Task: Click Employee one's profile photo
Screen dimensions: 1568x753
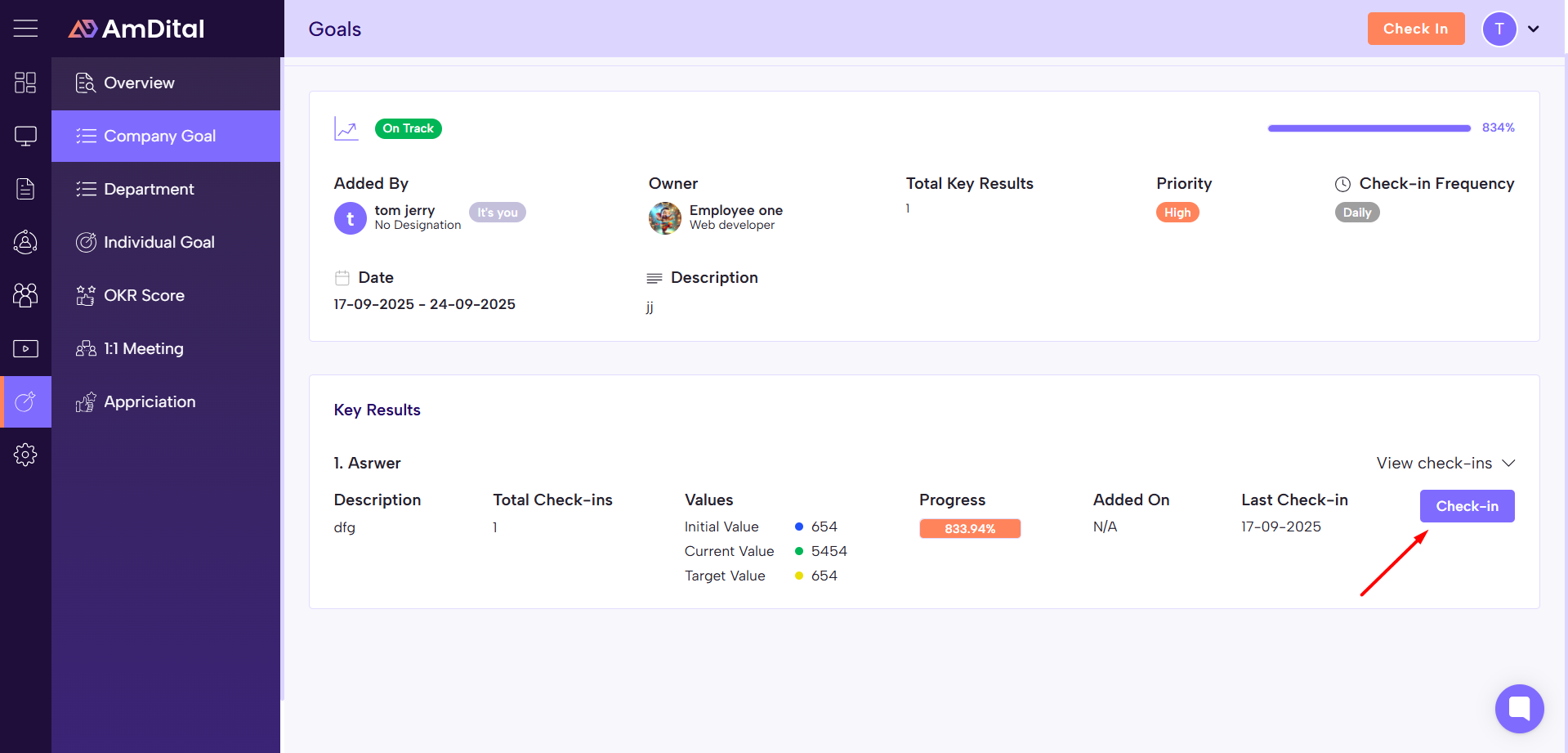Action: 665,218
